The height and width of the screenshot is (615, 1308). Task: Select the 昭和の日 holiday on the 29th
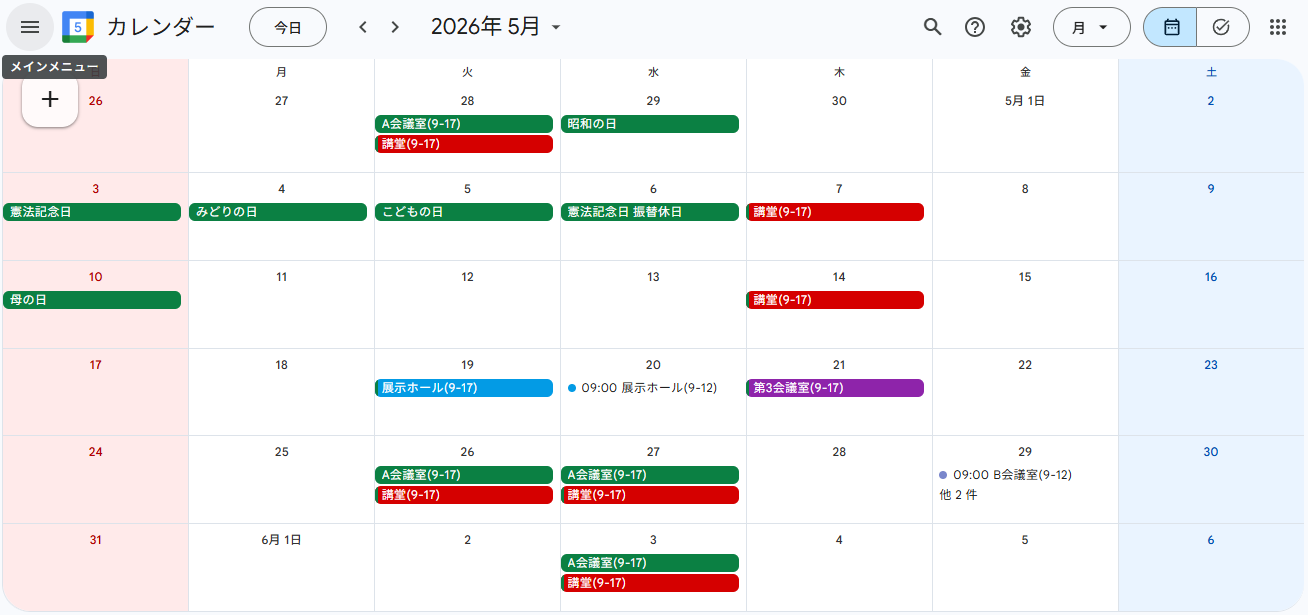(x=649, y=124)
